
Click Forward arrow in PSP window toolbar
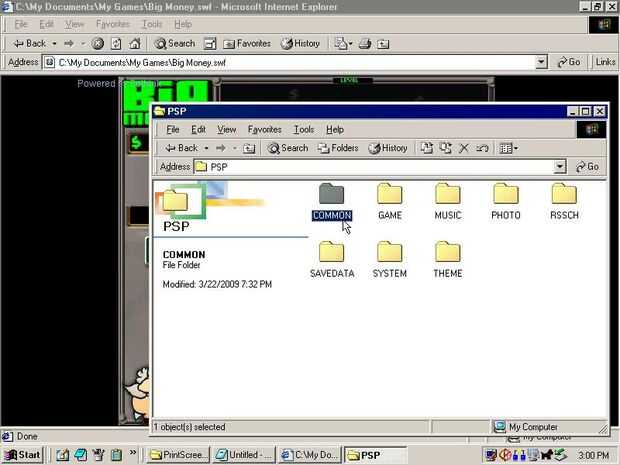[x=221, y=148]
